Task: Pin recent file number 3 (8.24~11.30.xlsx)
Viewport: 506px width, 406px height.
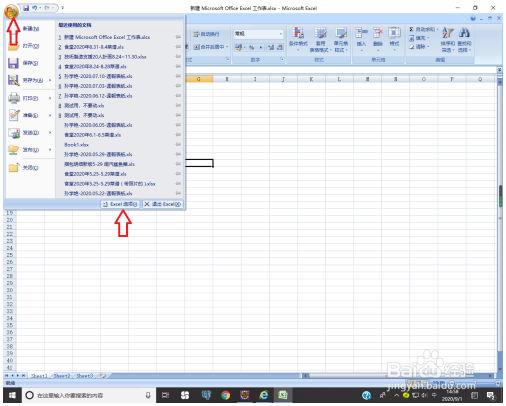Action: point(178,57)
